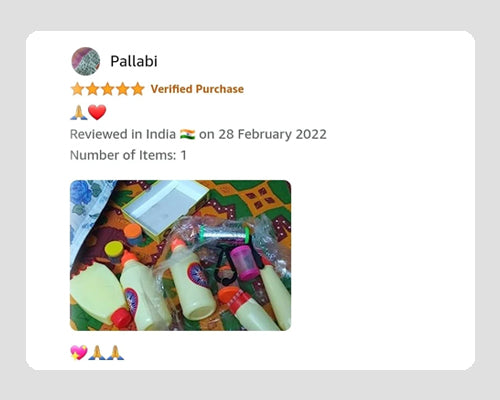
Task: Click the middle folded hands emoji below photo
Action: [97, 353]
